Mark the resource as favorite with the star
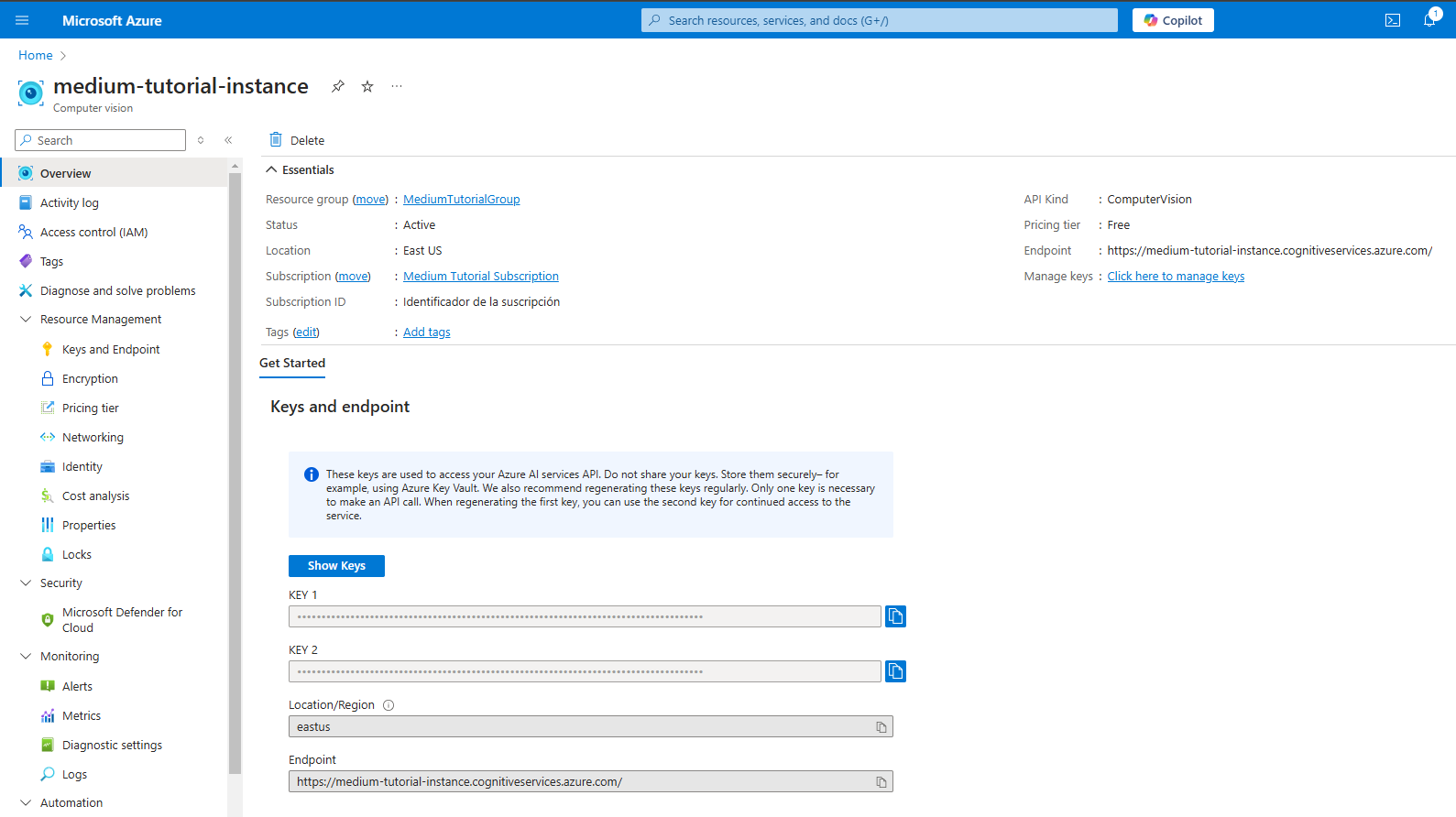Viewport: 1456px width, 817px height. coord(367,86)
